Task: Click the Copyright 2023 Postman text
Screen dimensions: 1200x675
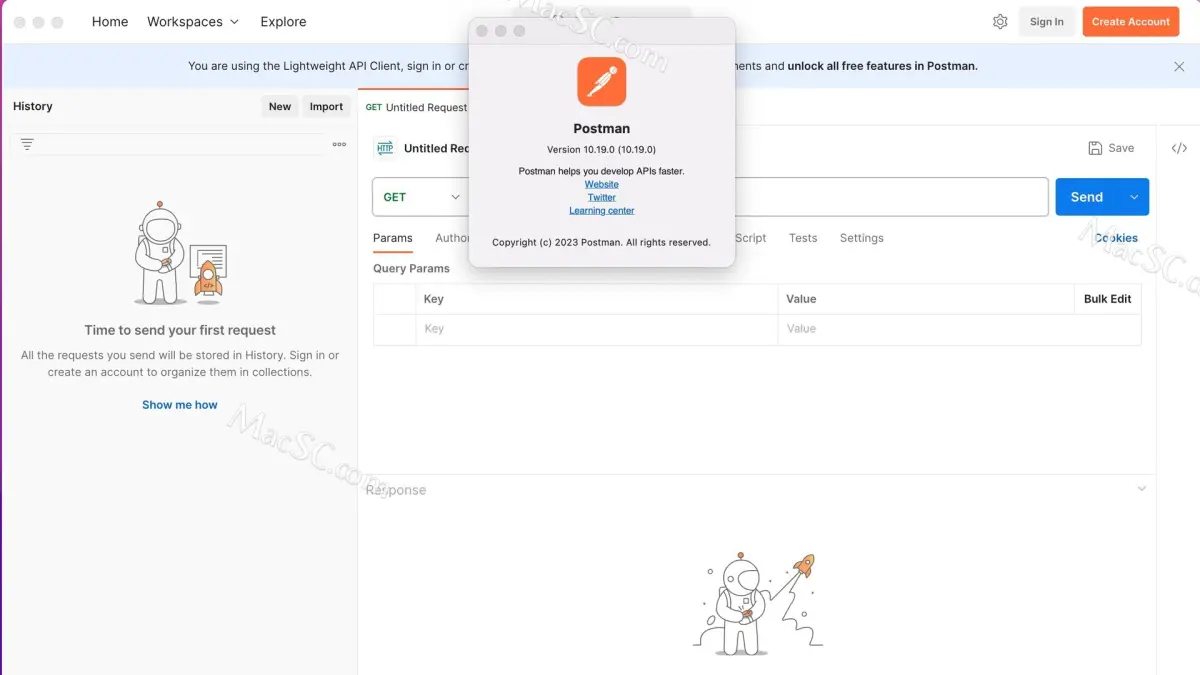Action: (602, 242)
